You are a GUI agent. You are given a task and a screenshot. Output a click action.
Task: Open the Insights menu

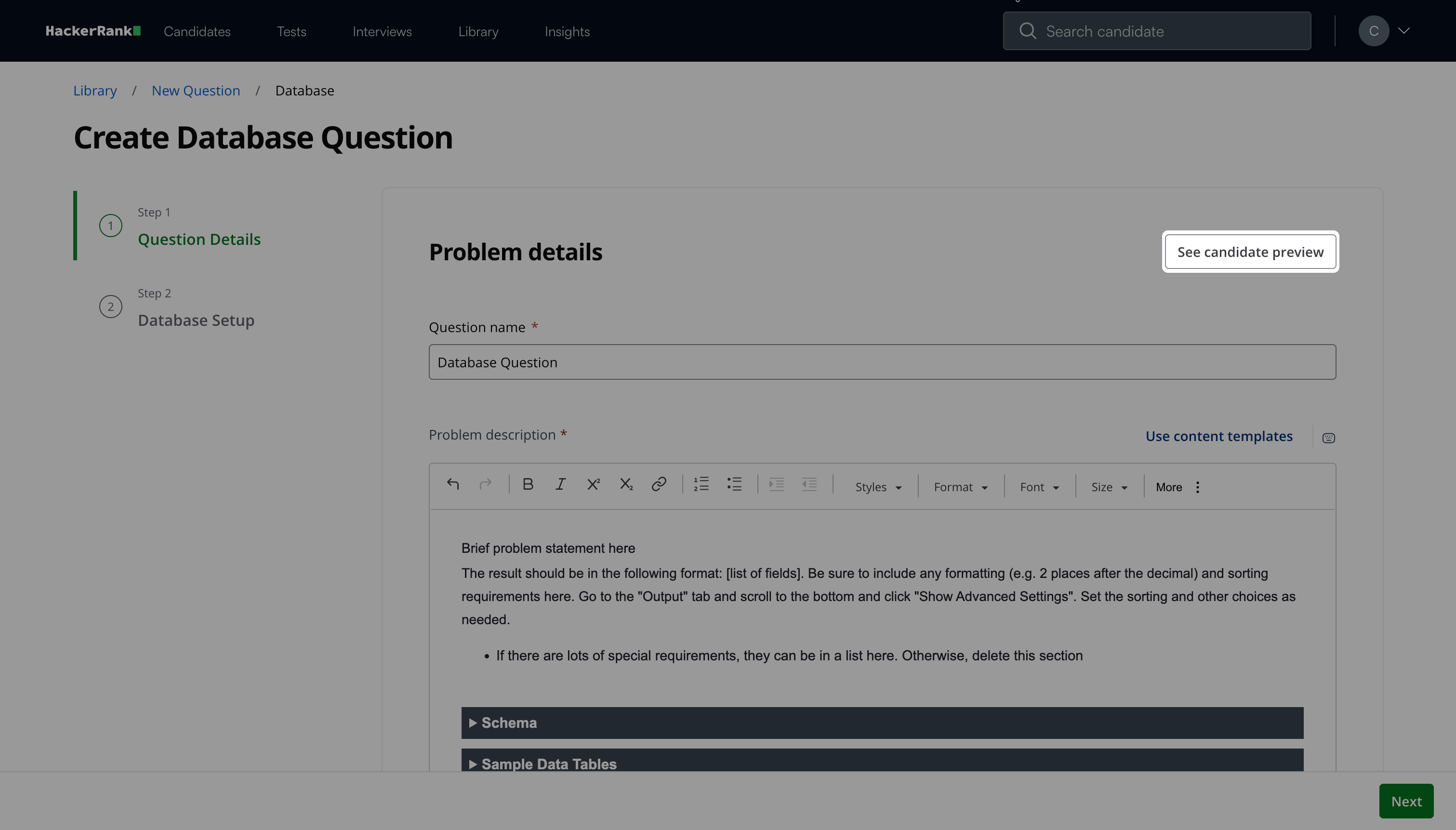tap(567, 31)
